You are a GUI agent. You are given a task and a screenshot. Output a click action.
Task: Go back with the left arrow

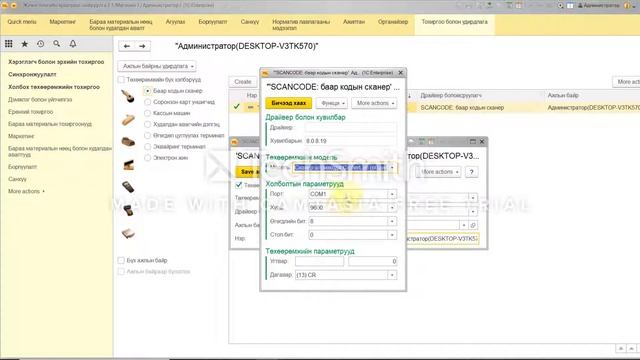pyautogui.click(x=127, y=46)
